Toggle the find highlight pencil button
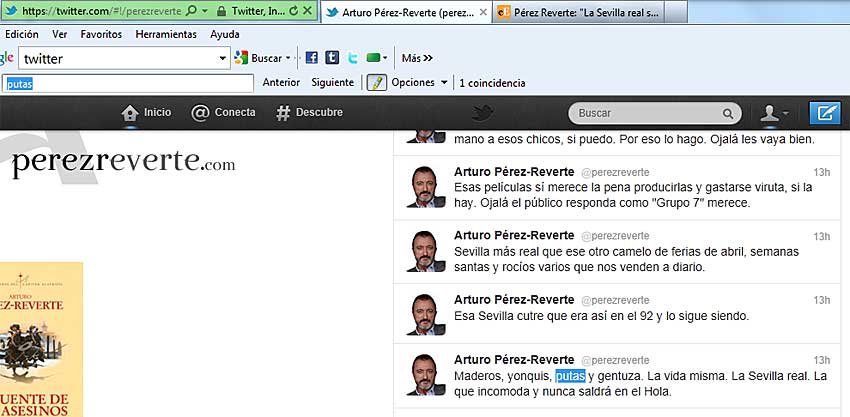This screenshot has height=417, width=850. [x=376, y=83]
